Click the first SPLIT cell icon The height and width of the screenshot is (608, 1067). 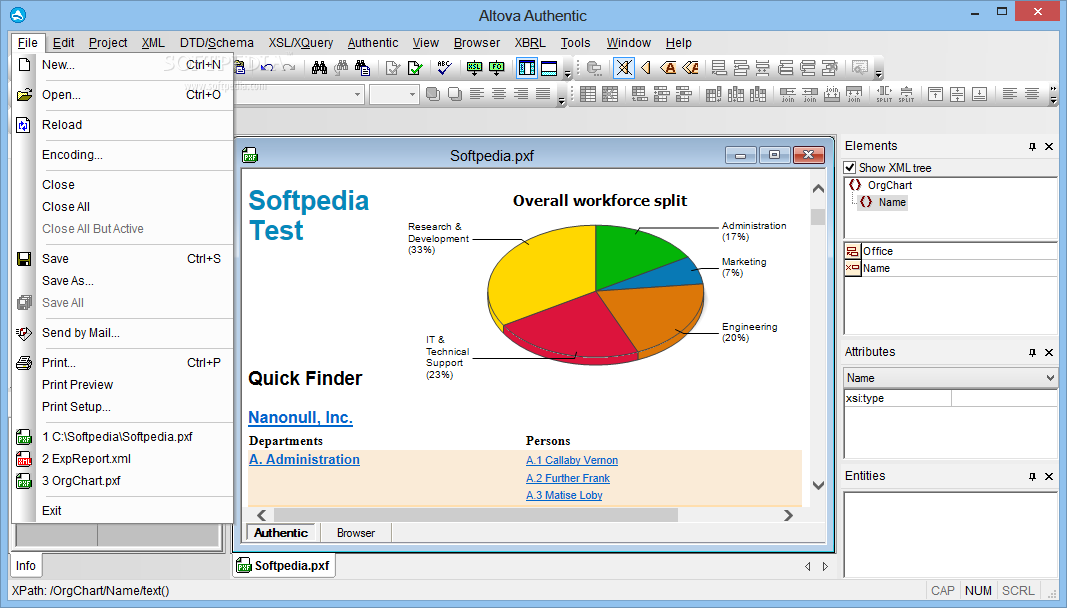point(884,94)
